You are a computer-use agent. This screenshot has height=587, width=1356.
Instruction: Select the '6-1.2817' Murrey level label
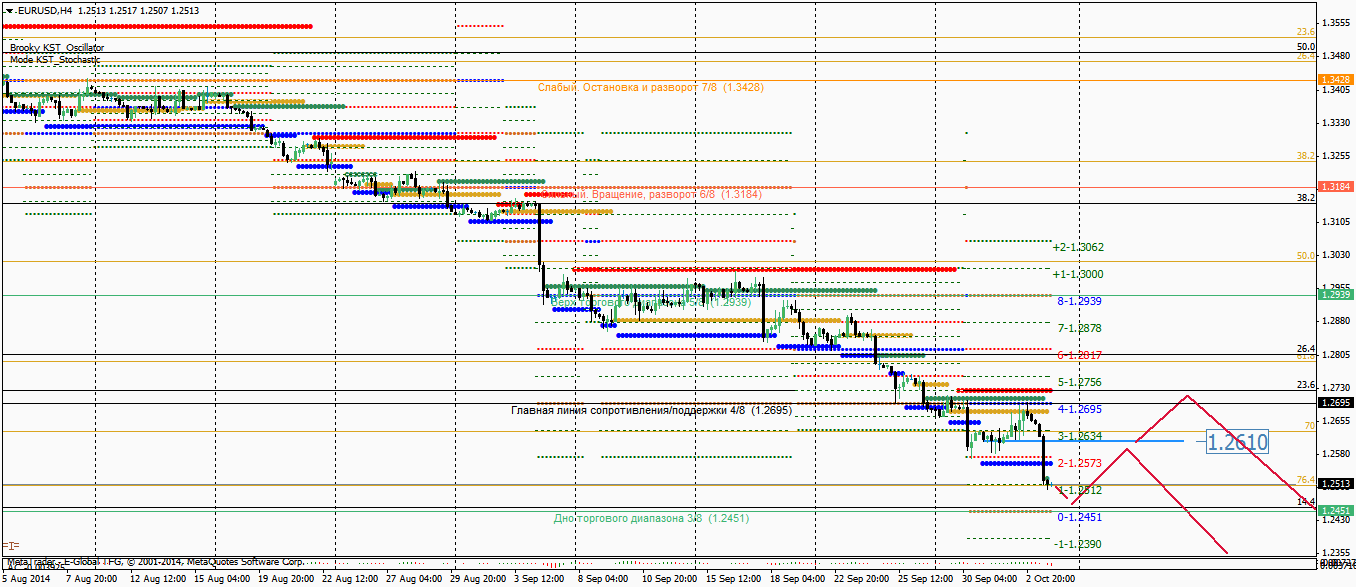point(1080,355)
